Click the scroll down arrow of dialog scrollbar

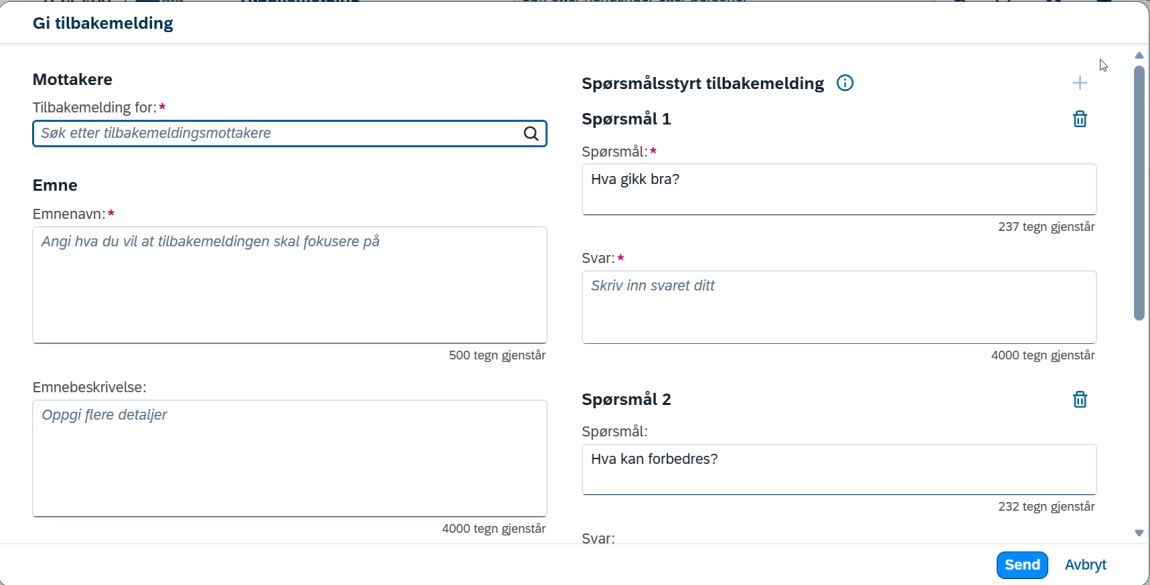tap(1139, 533)
